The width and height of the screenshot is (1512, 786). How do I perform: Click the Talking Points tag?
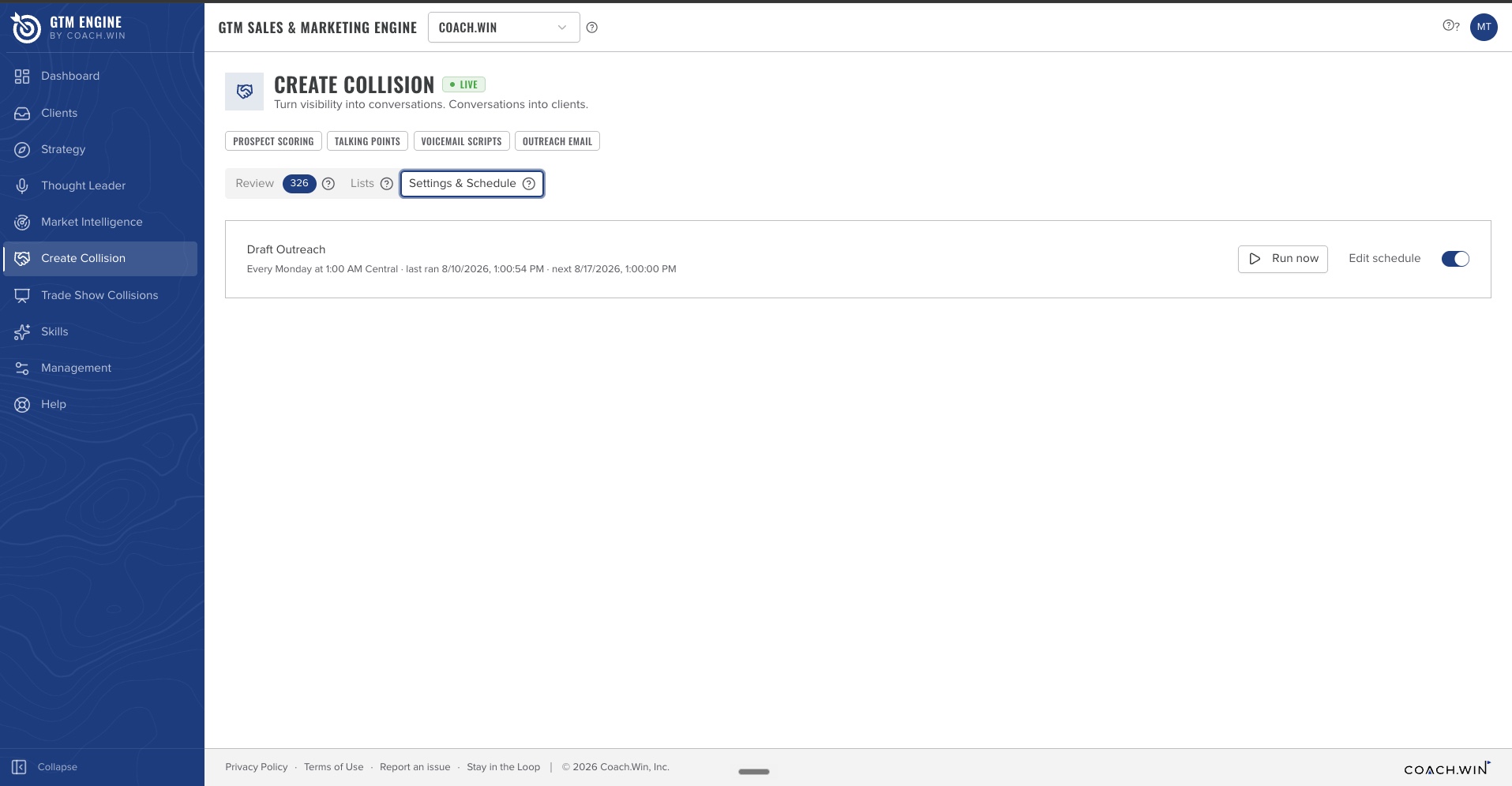pos(367,141)
